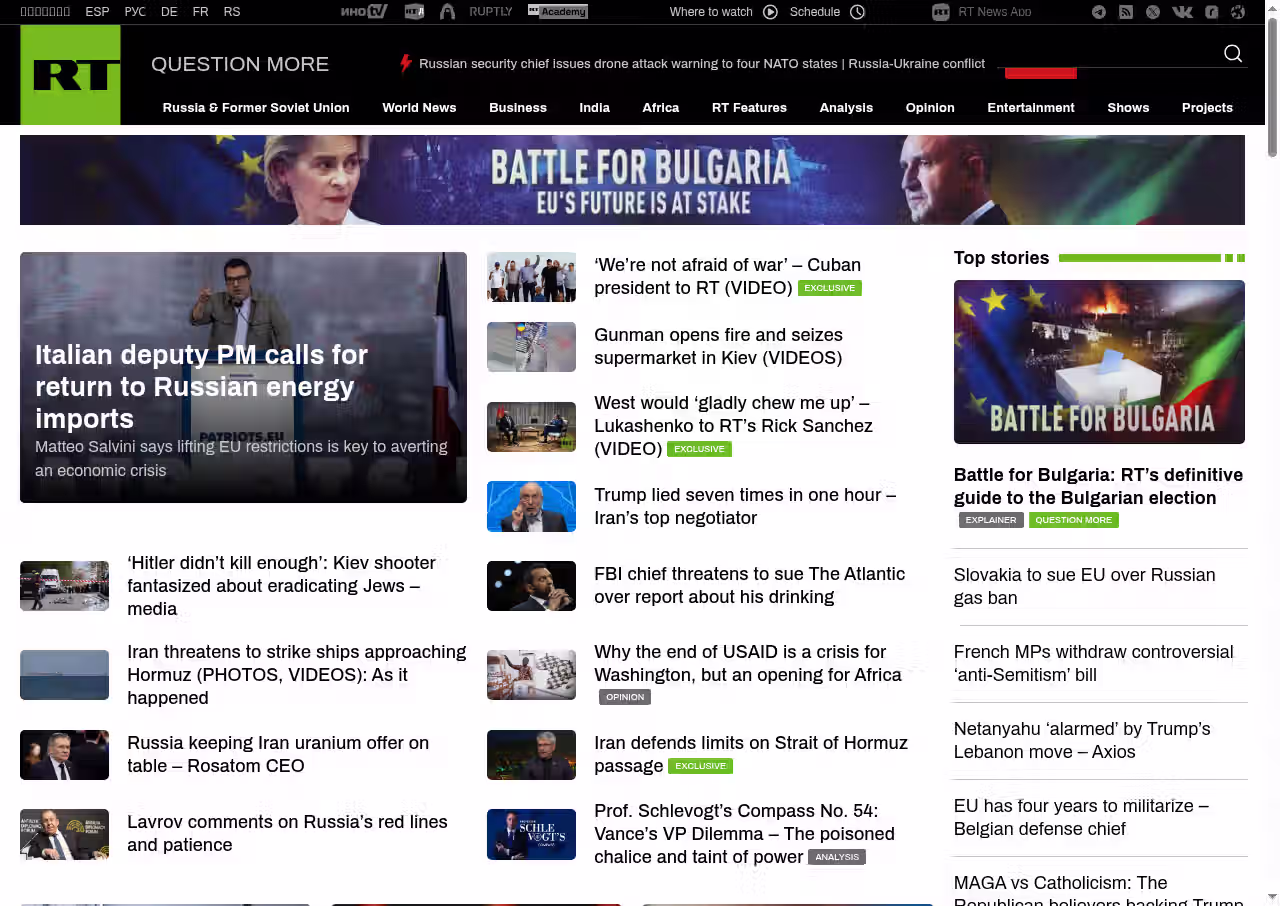Open the World News section
The height and width of the screenshot is (906, 1280).
pos(419,108)
